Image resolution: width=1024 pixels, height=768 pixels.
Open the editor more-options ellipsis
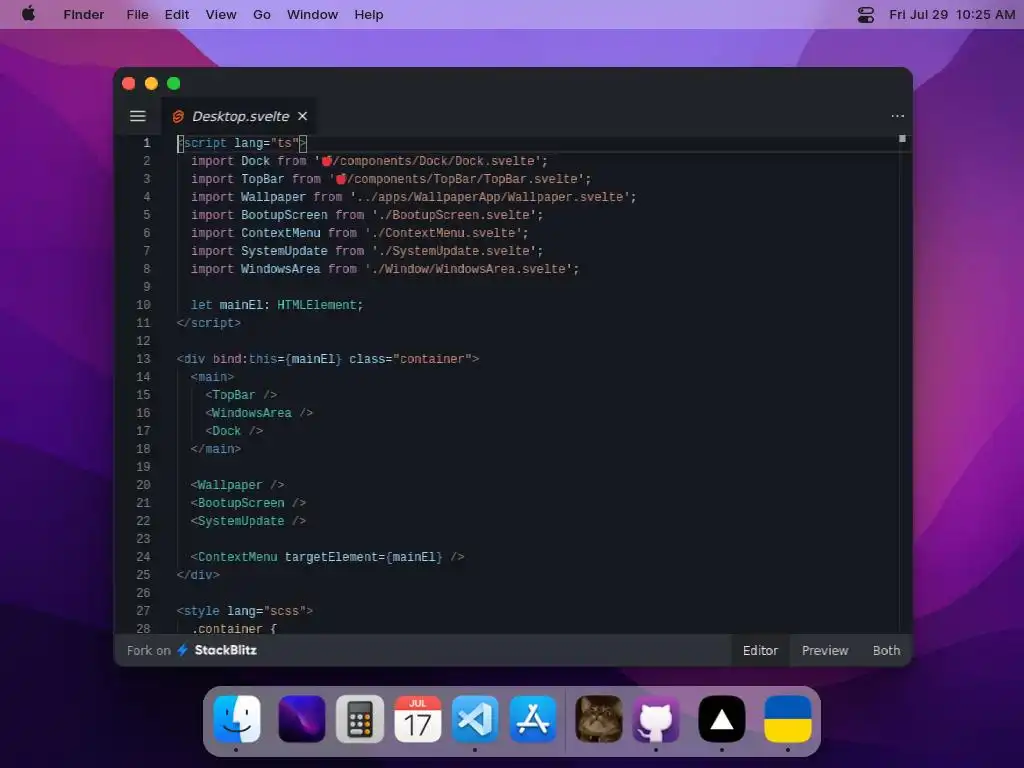pyautogui.click(x=897, y=116)
